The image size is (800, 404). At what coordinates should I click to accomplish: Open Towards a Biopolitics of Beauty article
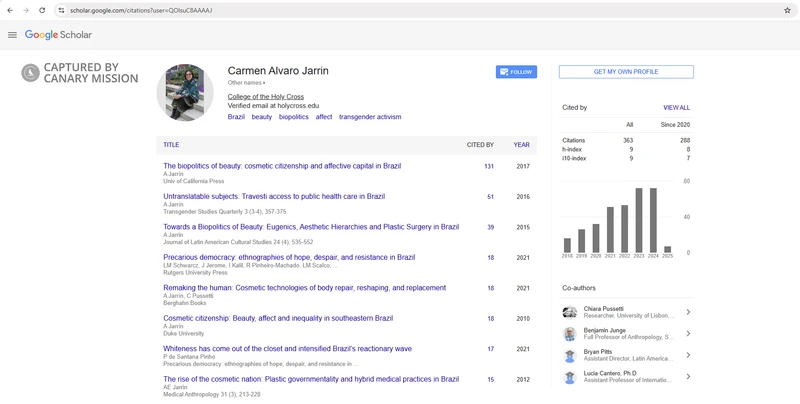coord(311,227)
